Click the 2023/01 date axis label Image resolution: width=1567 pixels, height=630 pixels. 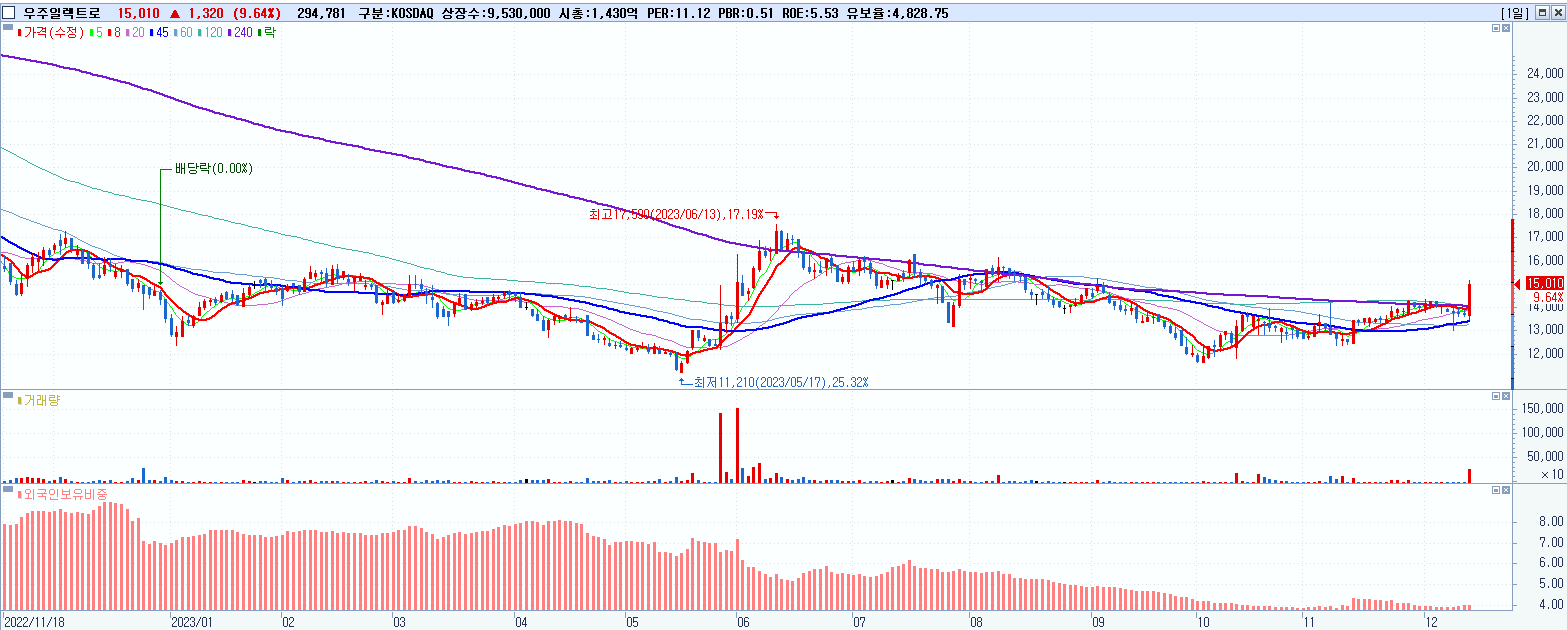(x=192, y=620)
